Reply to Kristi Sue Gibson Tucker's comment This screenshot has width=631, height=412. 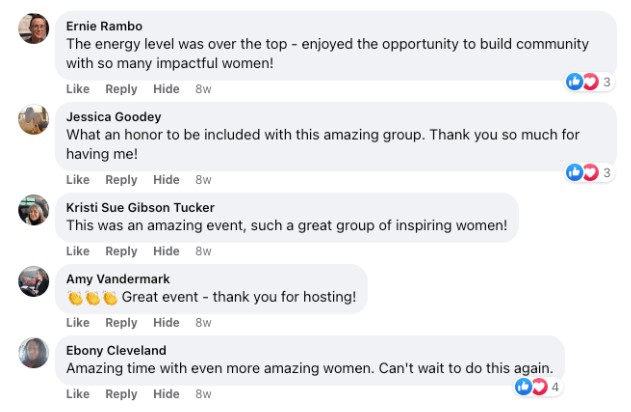(x=121, y=251)
